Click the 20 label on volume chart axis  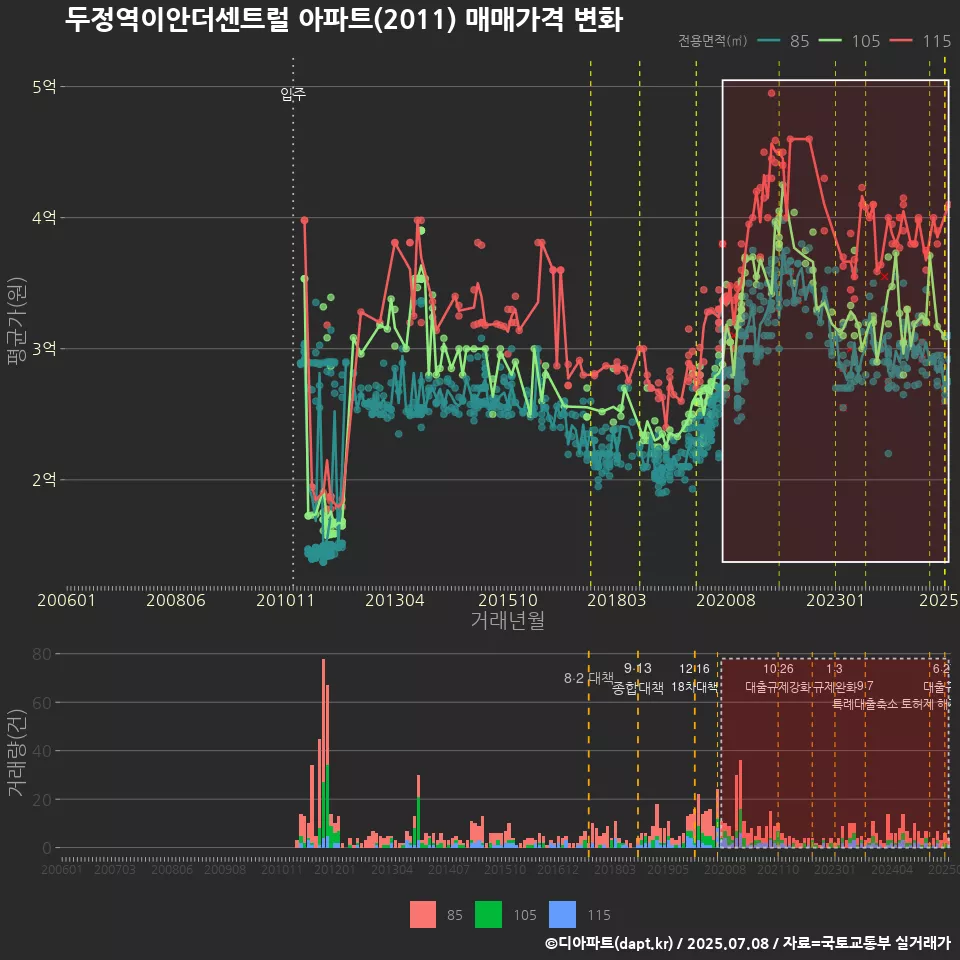point(42,800)
